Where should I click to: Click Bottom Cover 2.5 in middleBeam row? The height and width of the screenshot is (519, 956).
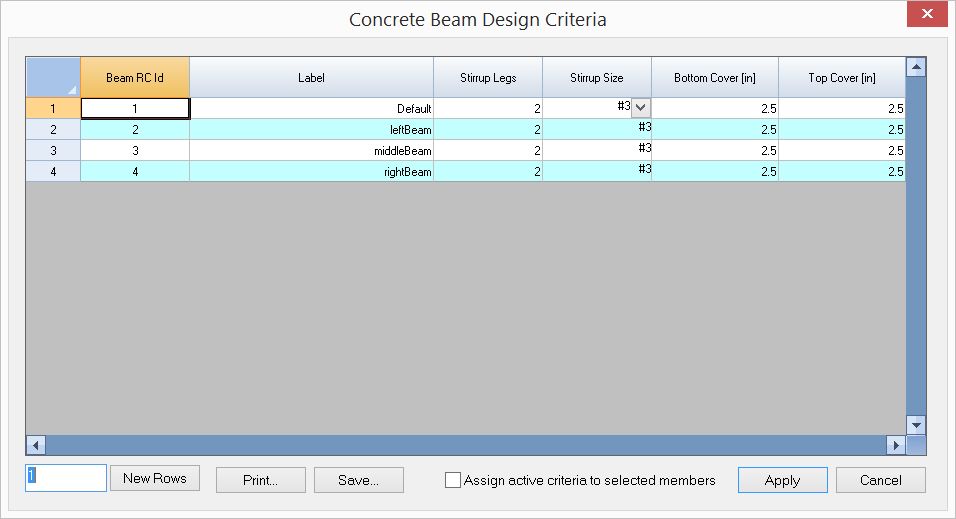pos(715,151)
